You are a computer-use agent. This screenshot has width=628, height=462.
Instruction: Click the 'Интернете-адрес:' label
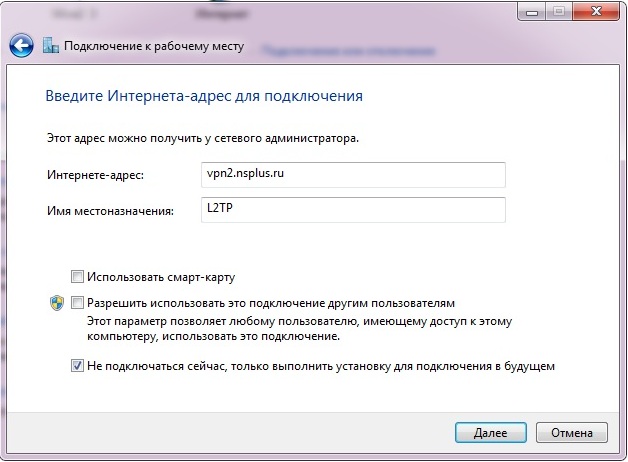tap(95, 175)
